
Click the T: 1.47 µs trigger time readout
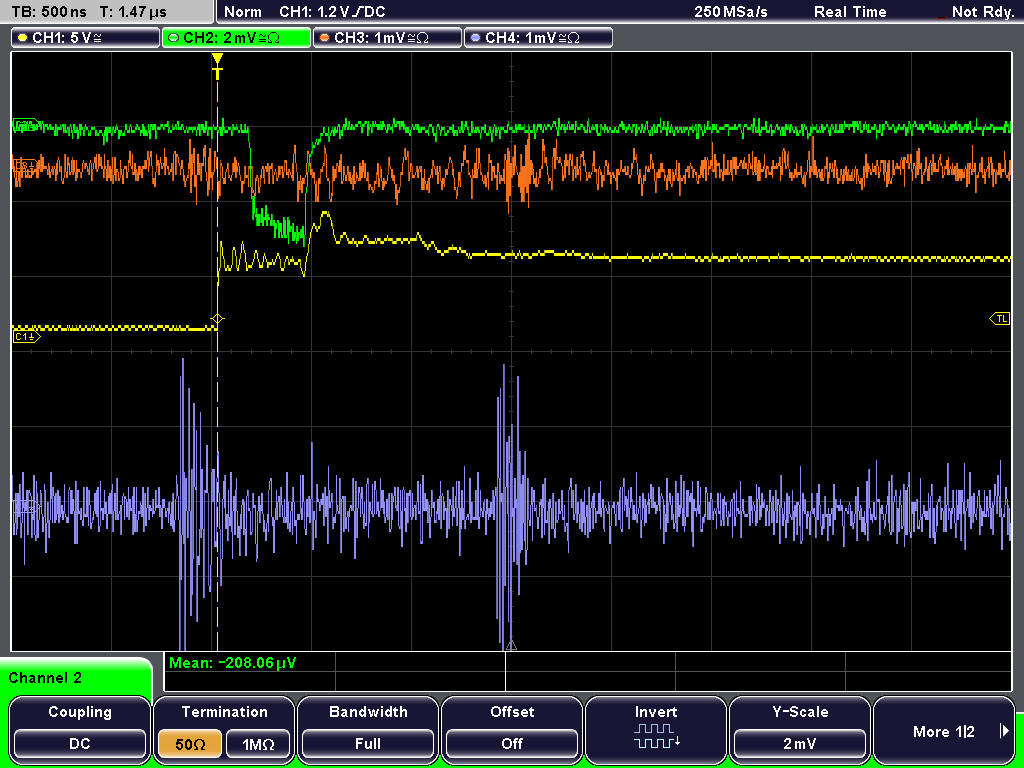[x=133, y=12]
